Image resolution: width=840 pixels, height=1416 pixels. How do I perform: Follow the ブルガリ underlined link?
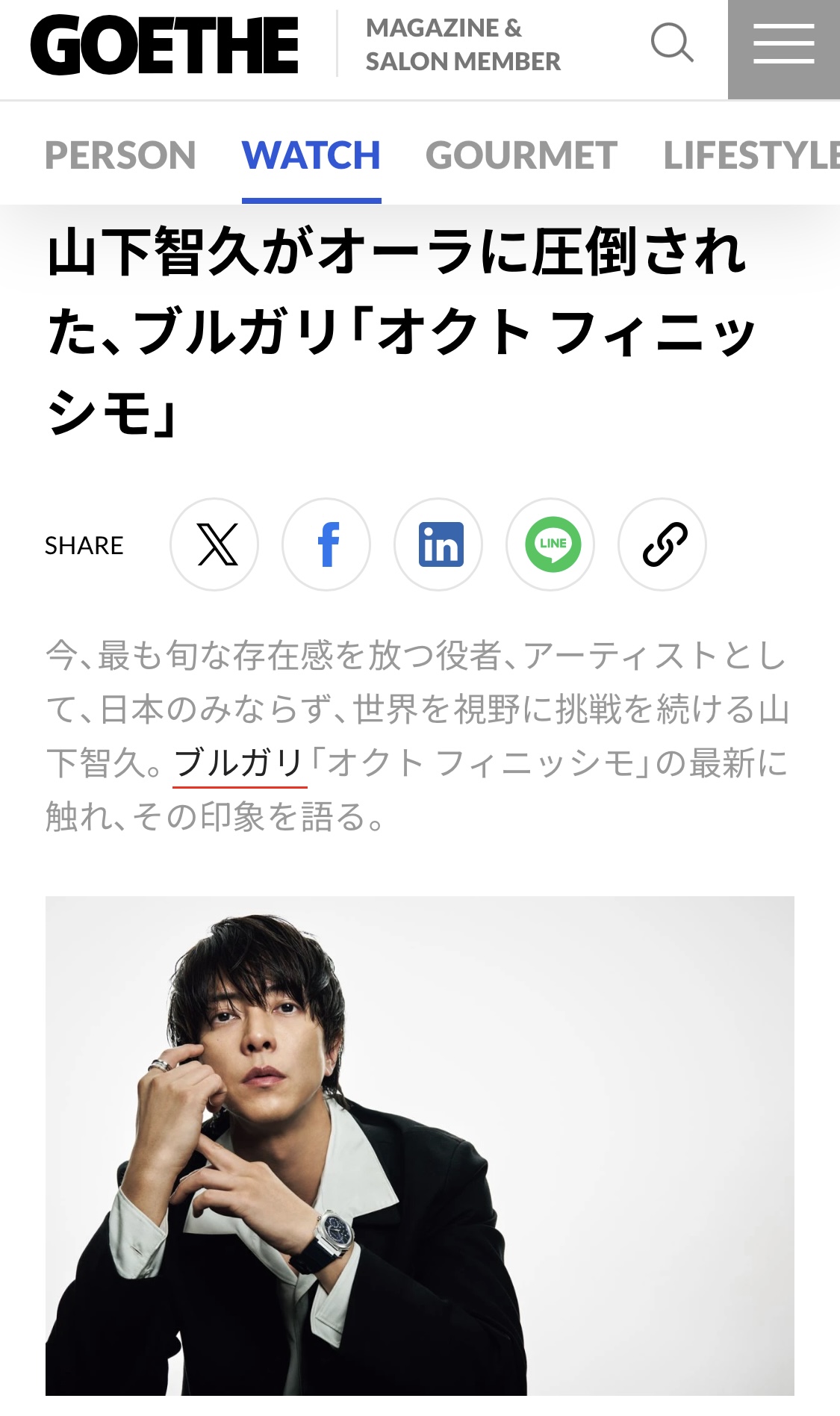(239, 764)
